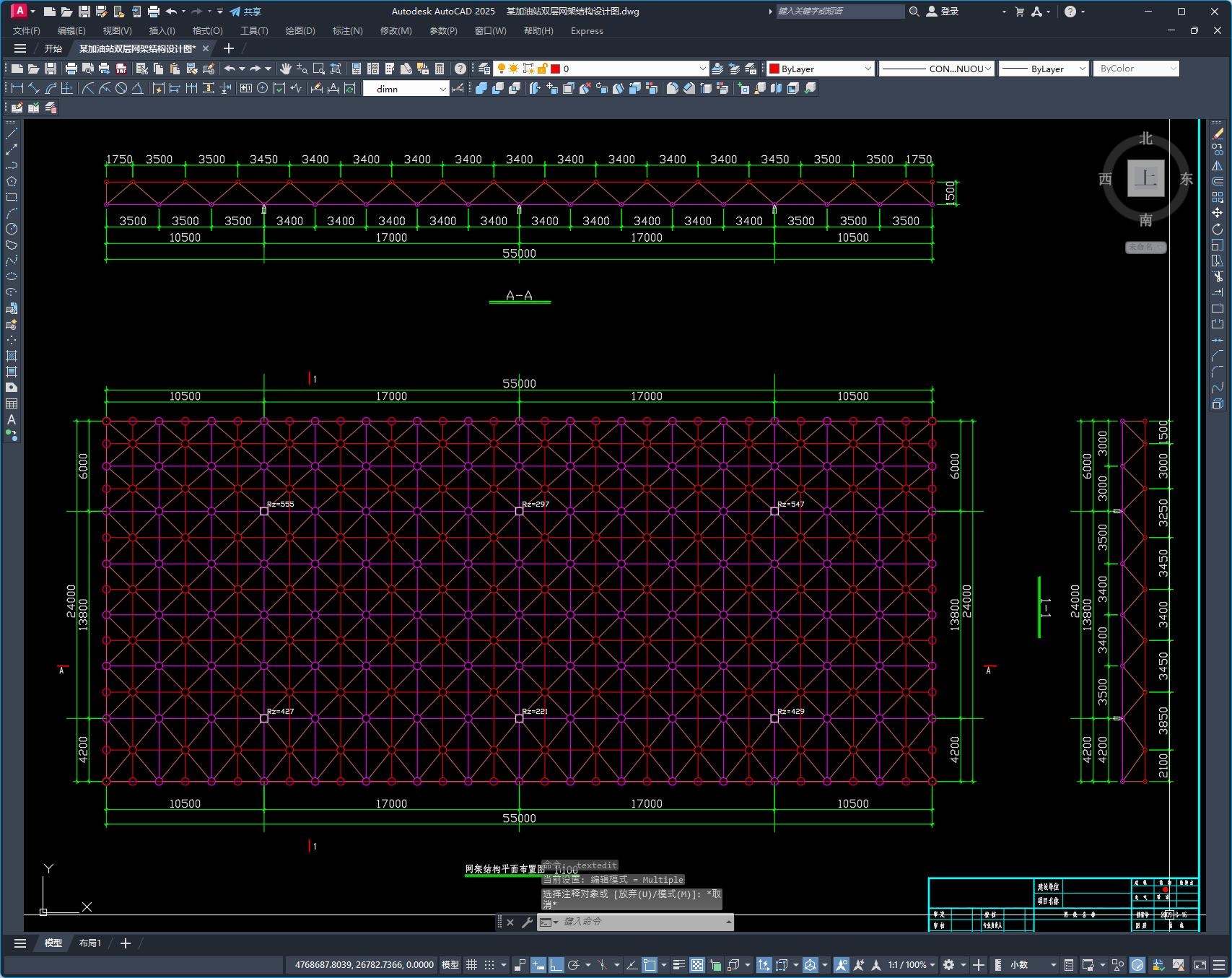1232x978 pixels.
Task: Expand the layer list dropdown
Action: tap(702, 69)
